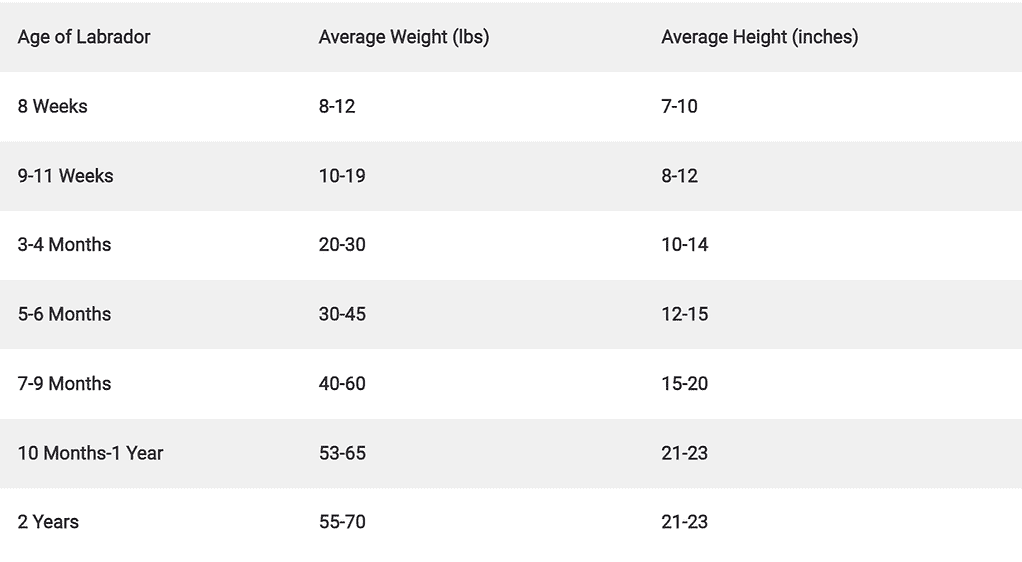Click the 20-30 weight cell

(342, 244)
